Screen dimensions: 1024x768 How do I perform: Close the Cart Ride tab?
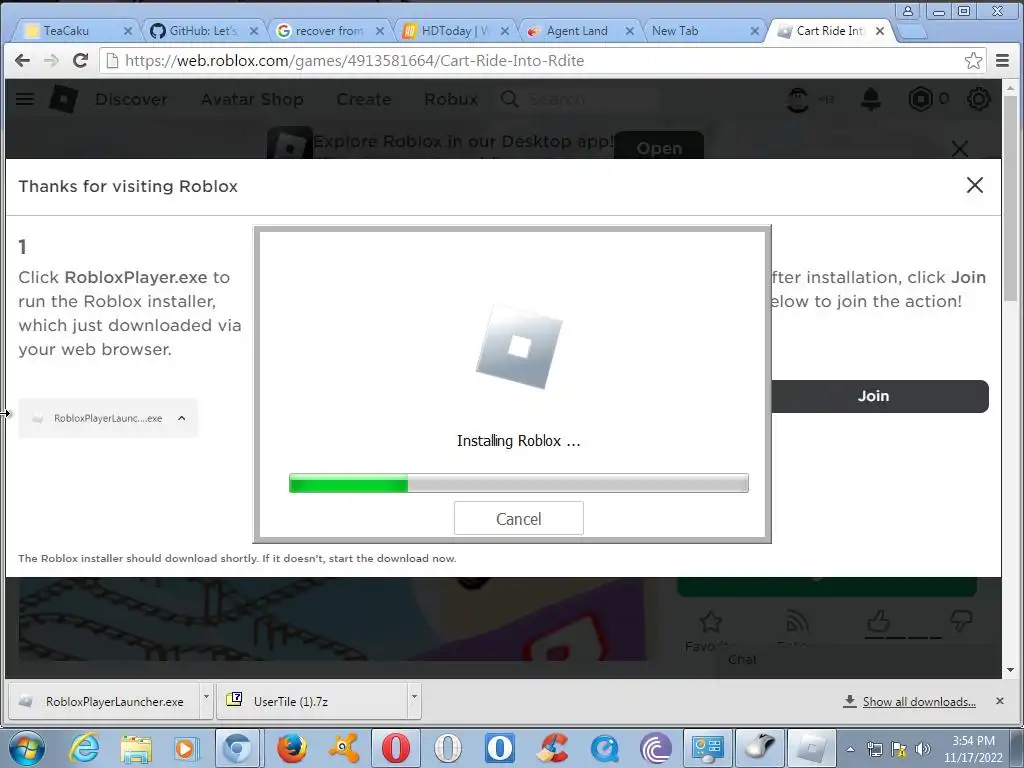click(x=880, y=31)
